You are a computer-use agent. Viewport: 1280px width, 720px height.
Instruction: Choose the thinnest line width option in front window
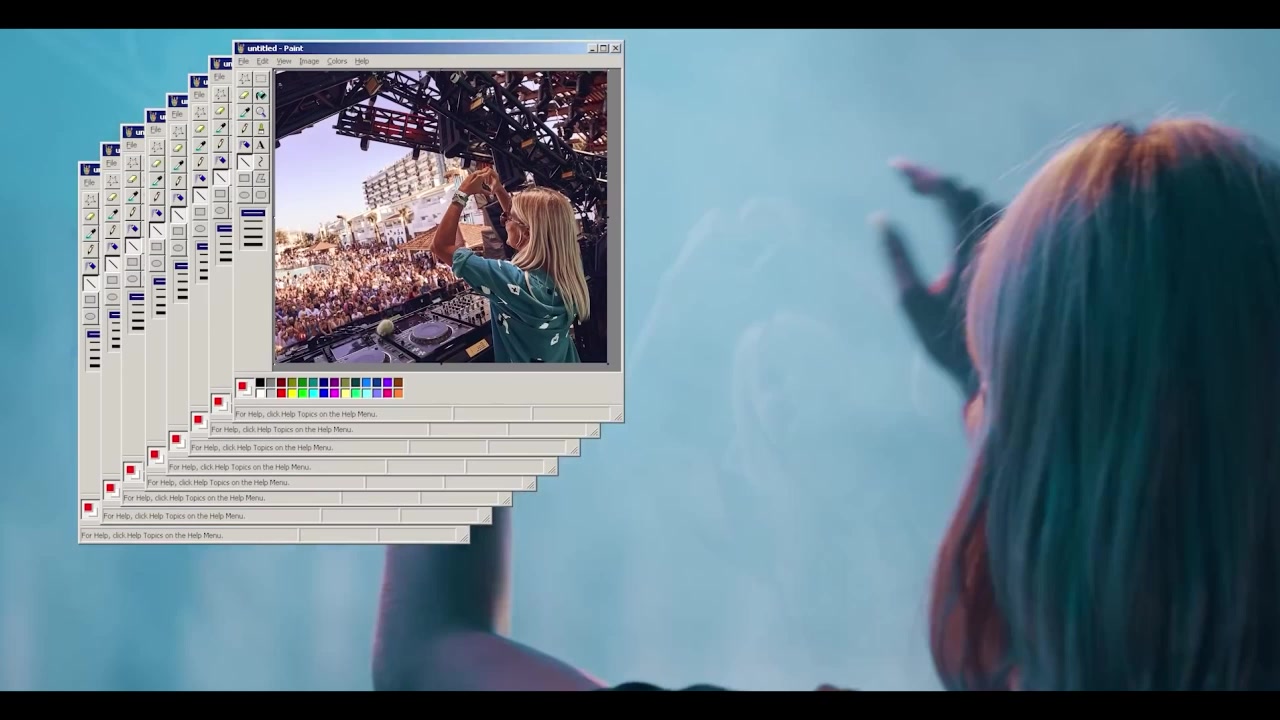pyautogui.click(x=253, y=213)
